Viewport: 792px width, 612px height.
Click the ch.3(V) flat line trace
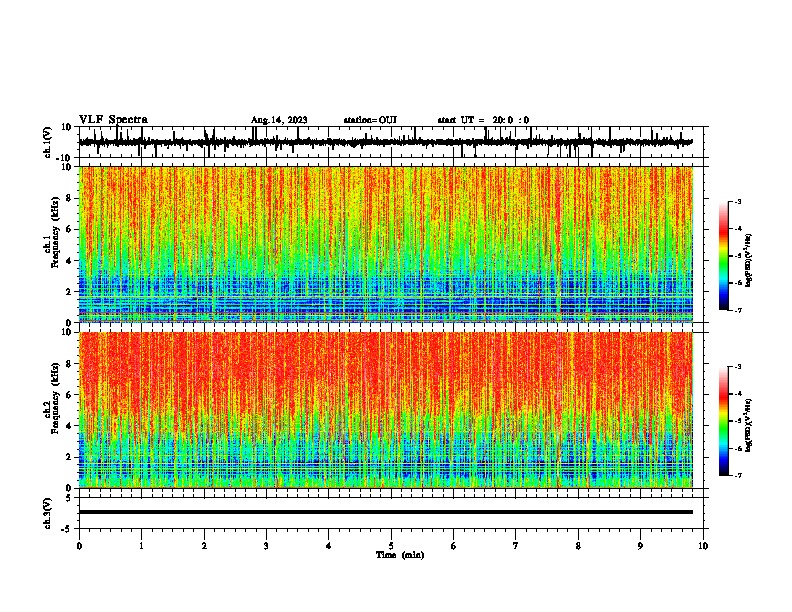tap(386, 512)
